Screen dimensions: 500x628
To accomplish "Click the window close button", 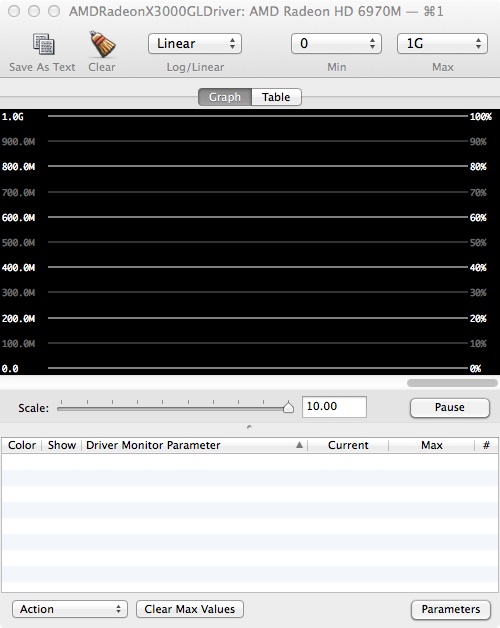I will pyautogui.click(x=14, y=11).
